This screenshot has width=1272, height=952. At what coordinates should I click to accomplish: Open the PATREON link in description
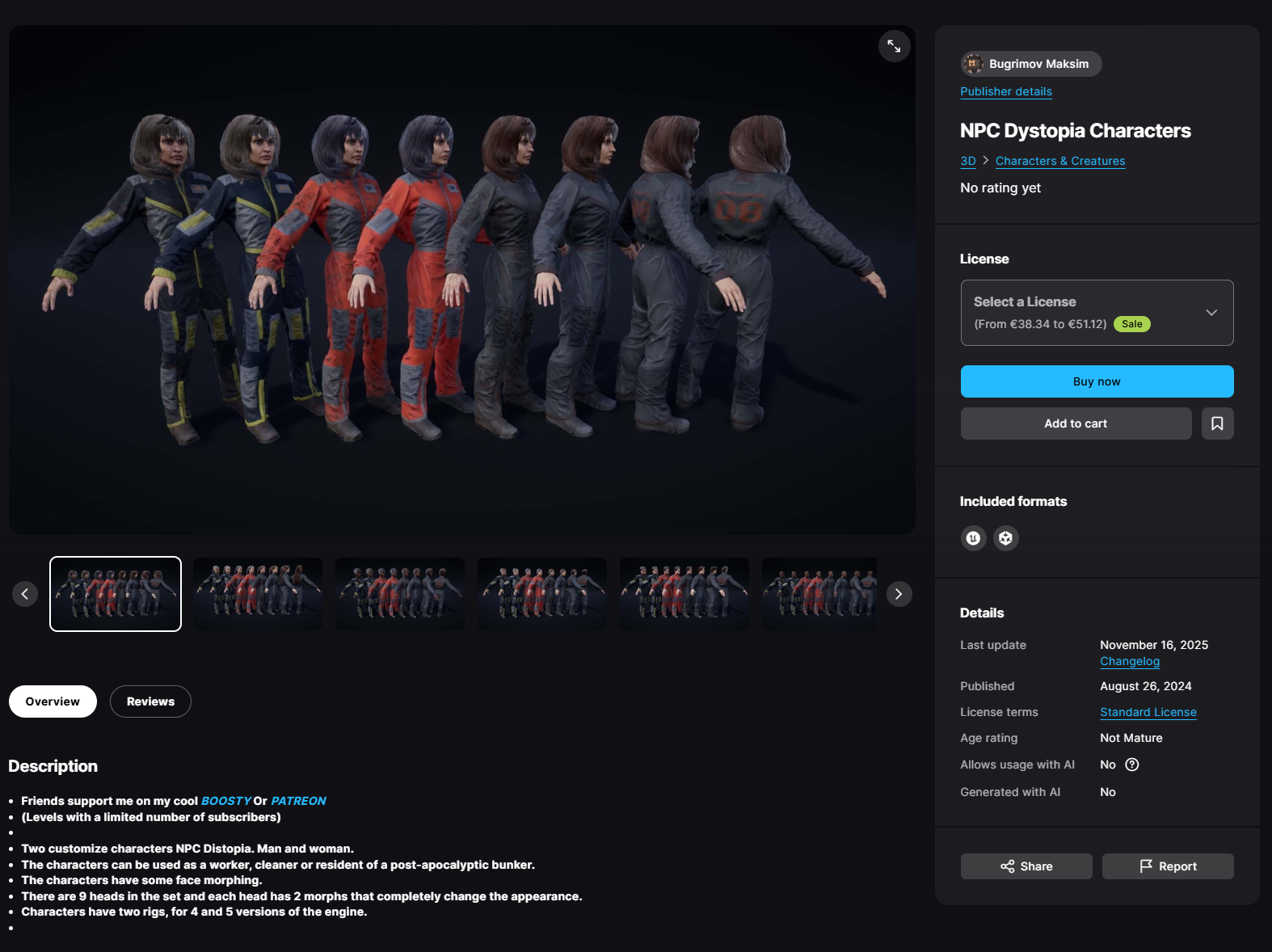pos(298,801)
